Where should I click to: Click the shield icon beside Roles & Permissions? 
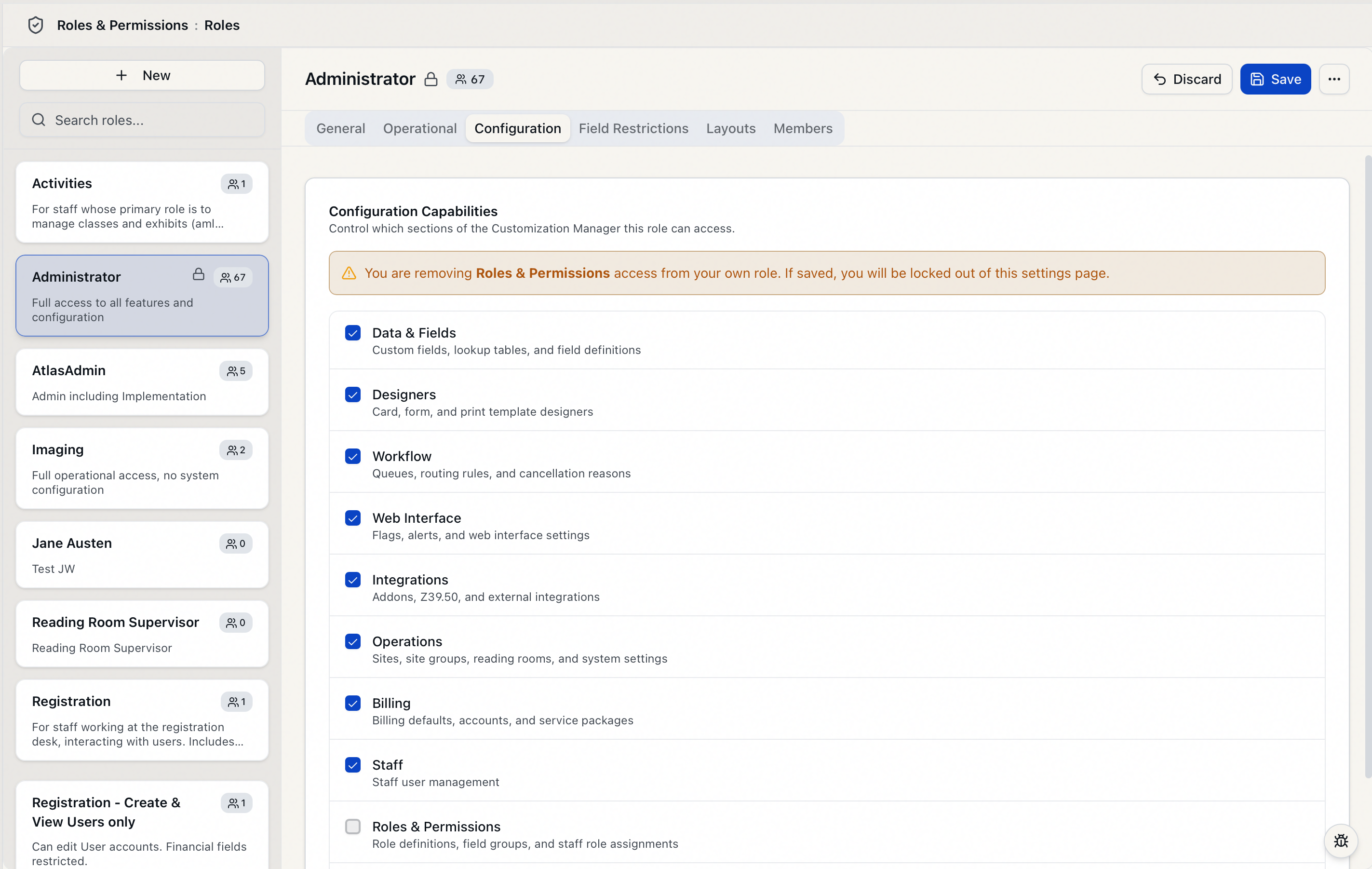[36, 25]
